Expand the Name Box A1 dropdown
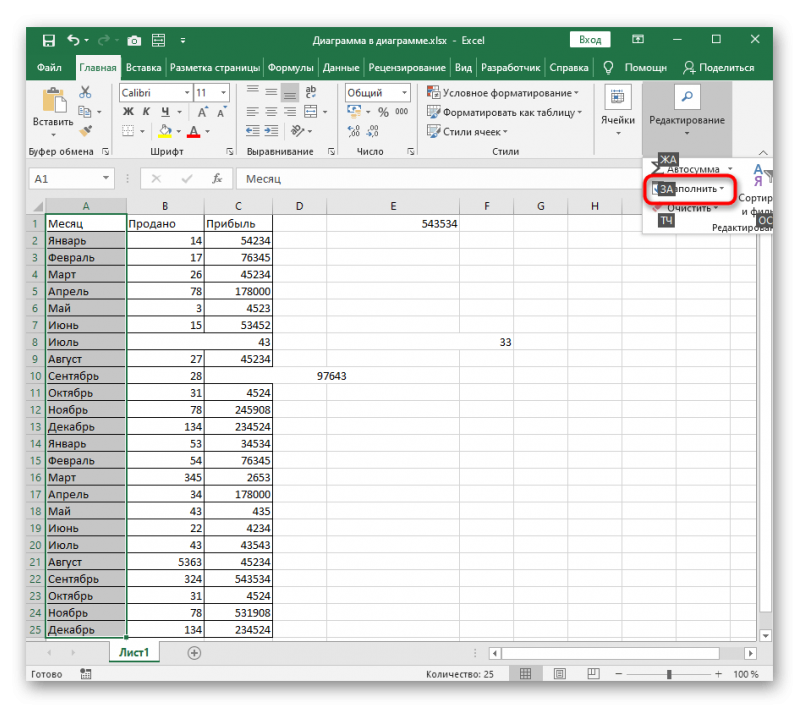This screenshot has height=708, width=800. [x=106, y=179]
